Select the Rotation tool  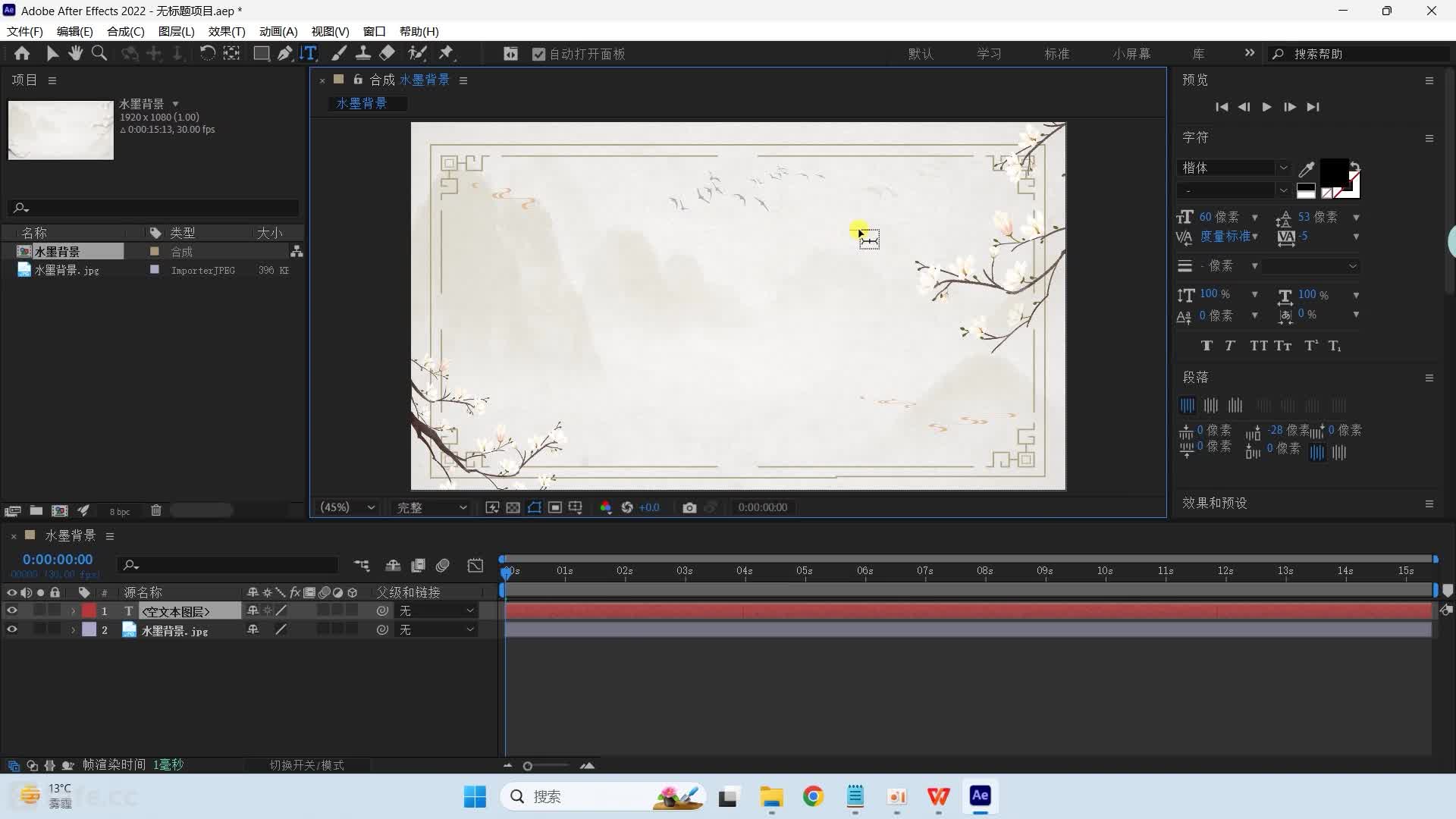[207, 53]
